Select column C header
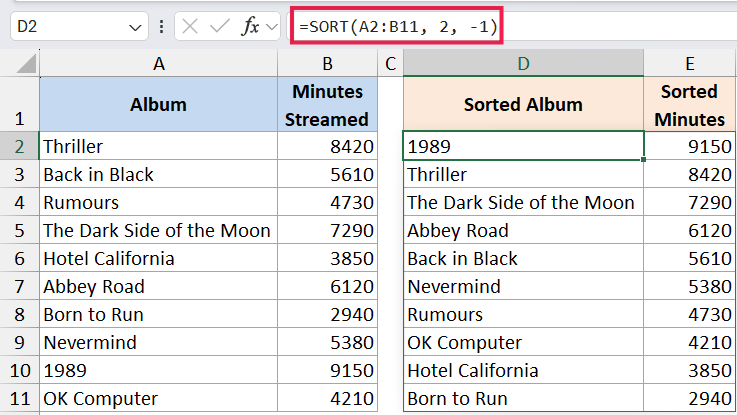The image size is (737, 415). pyautogui.click(x=391, y=63)
